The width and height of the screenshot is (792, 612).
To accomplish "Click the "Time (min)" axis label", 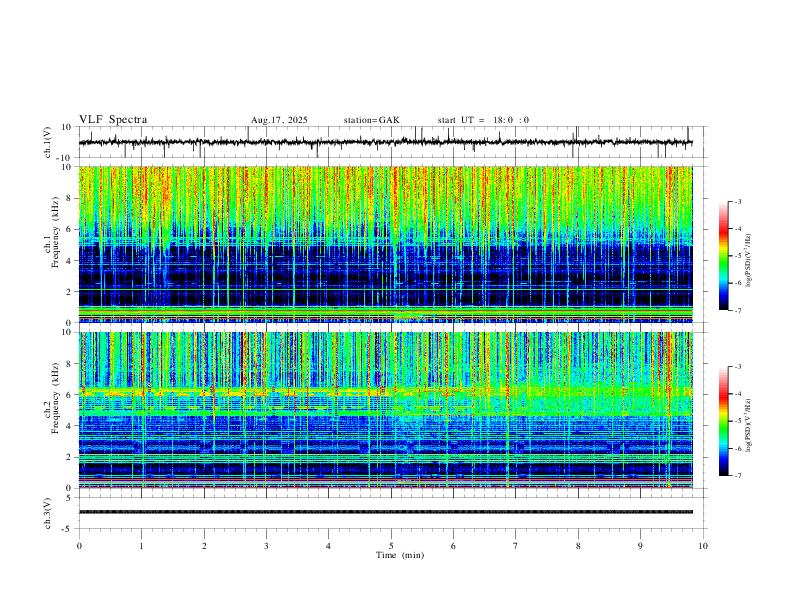I will click(400, 555).
